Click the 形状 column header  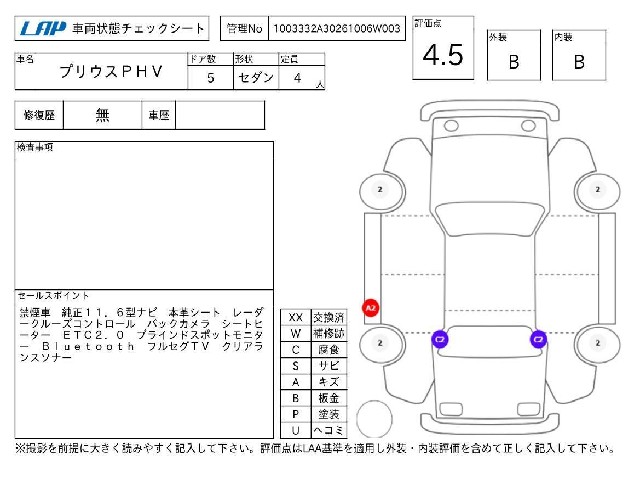pyautogui.click(x=244, y=59)
